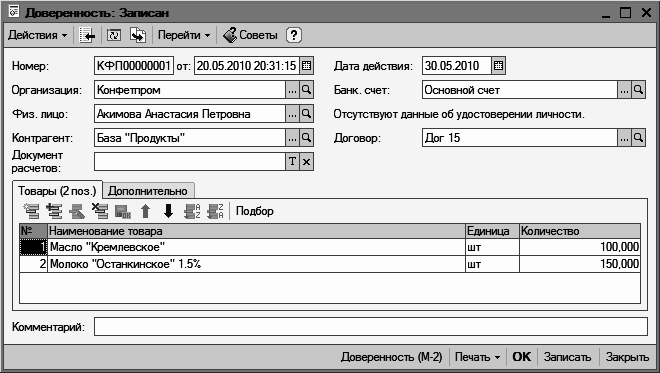Click the Организация field Конфетпром

[190, 90]
